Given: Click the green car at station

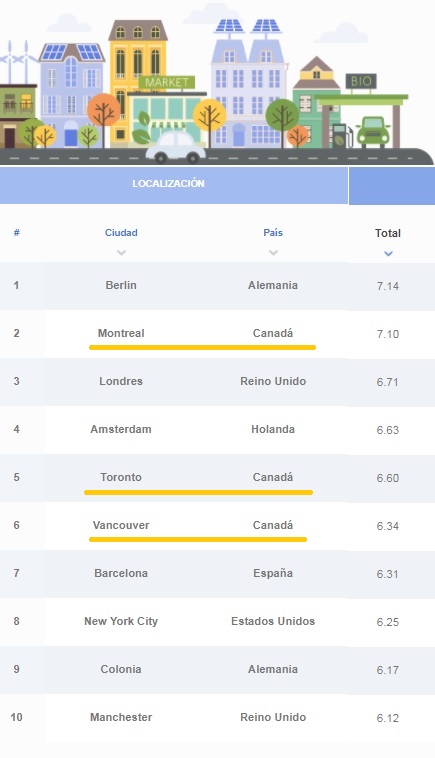Looking at the screenshot, I should [x=374, y=132].
